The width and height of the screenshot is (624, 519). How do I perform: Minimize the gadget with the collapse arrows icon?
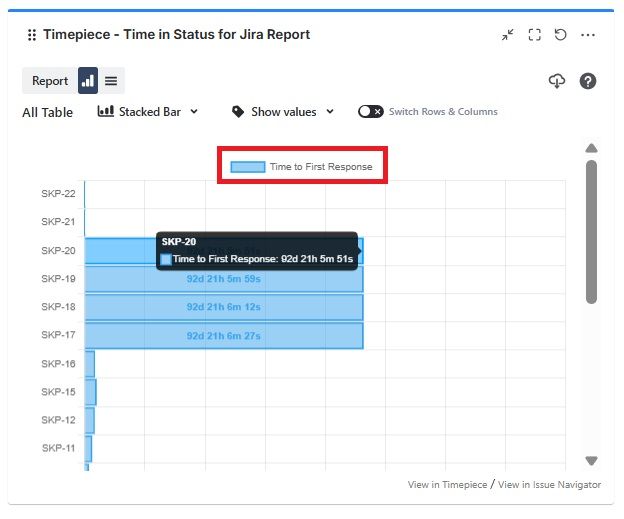point(507,35)
